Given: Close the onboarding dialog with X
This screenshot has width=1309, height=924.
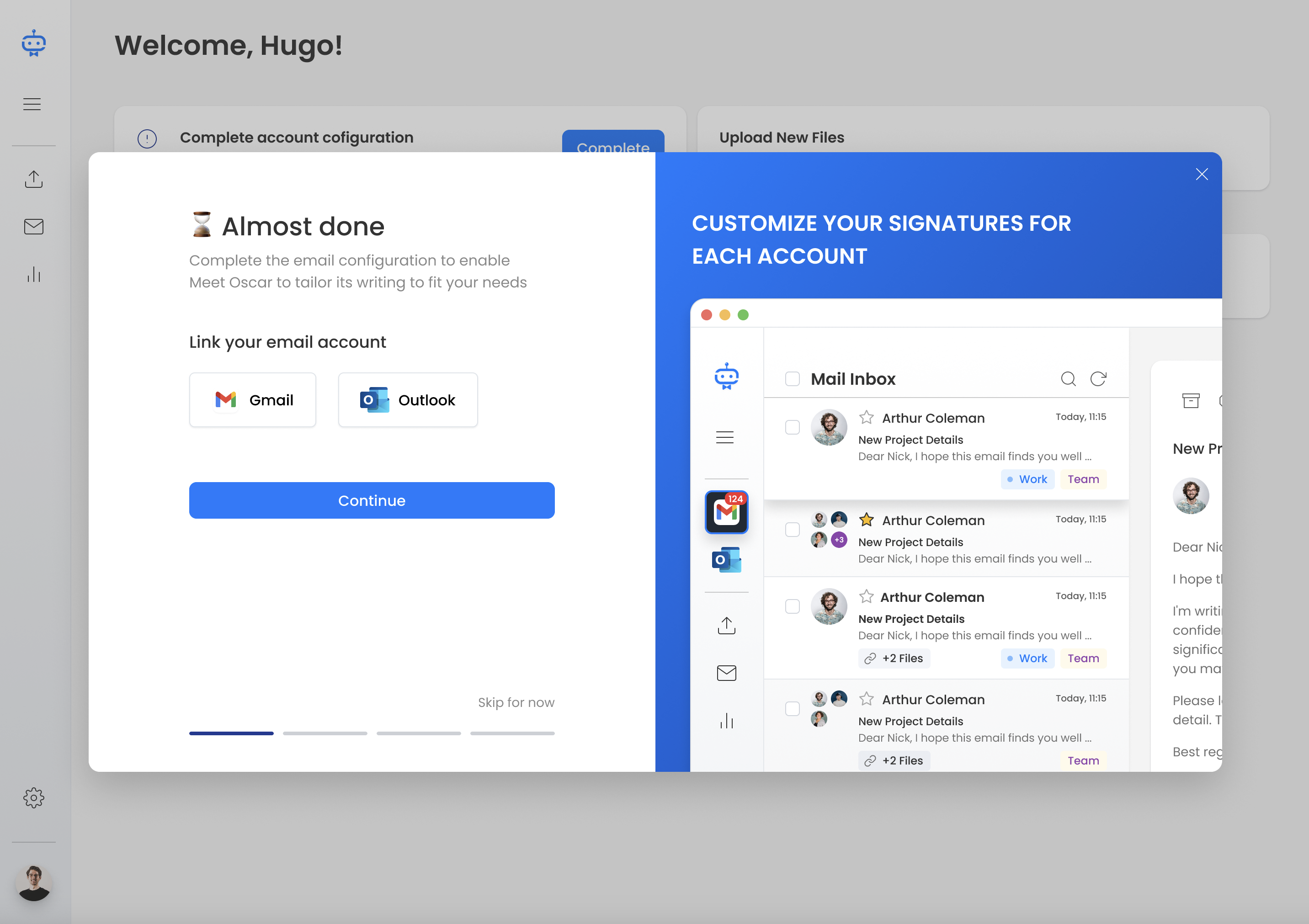Looking at the screenshot, I should [x=1202, y=175].
